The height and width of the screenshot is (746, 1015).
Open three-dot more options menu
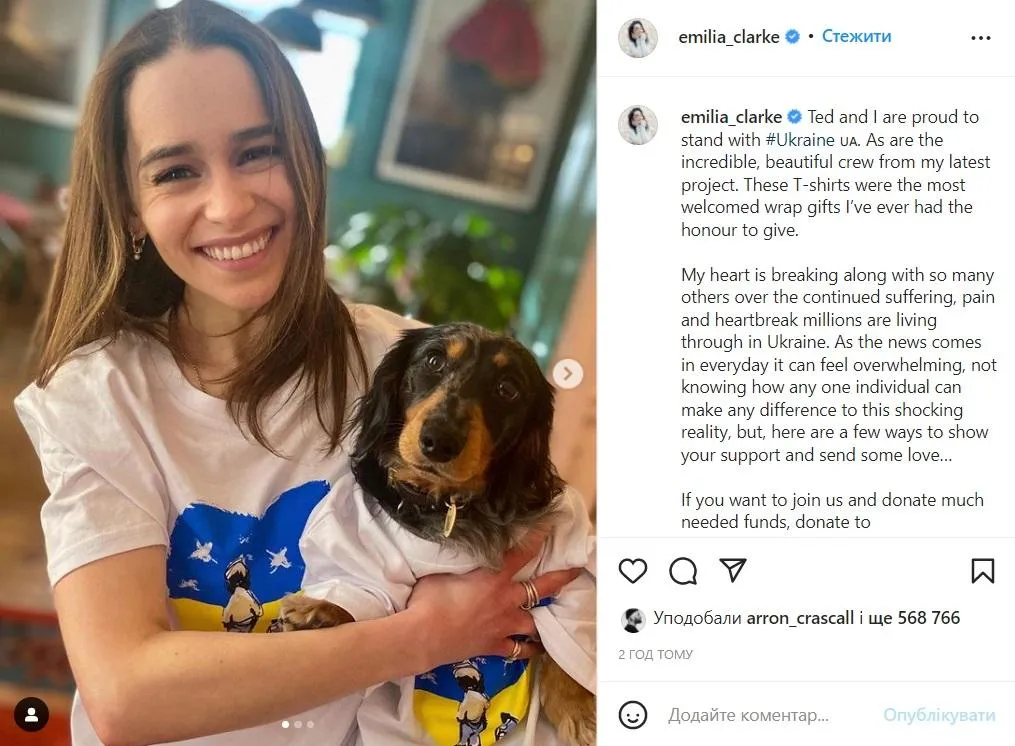click(x=981, y=38)
